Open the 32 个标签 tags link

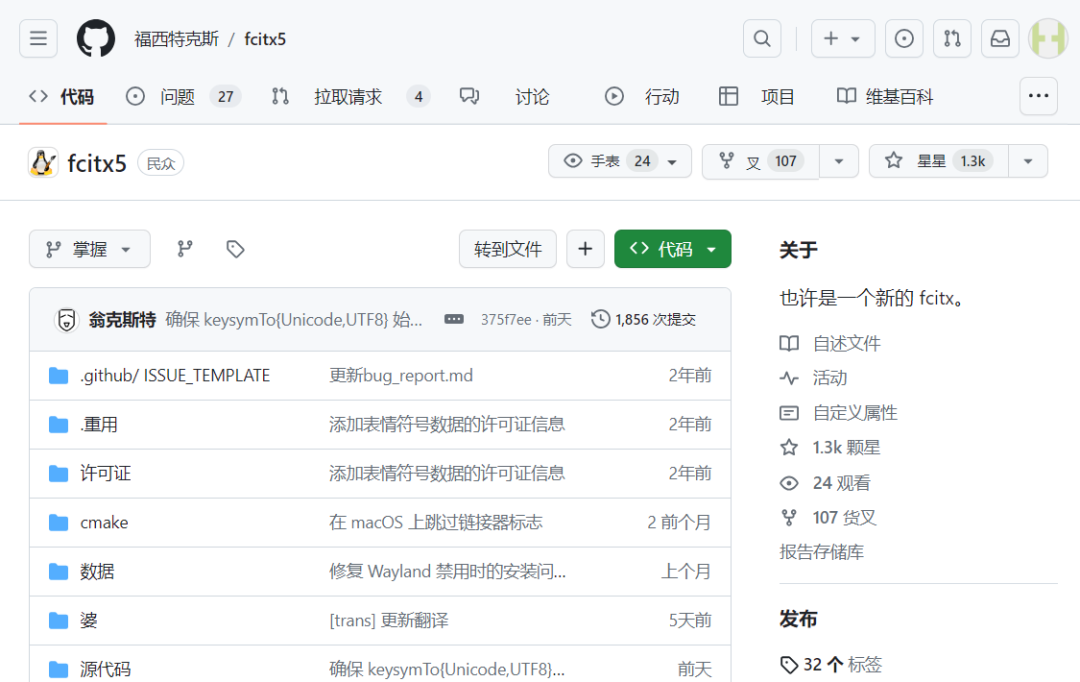[831, 664]
